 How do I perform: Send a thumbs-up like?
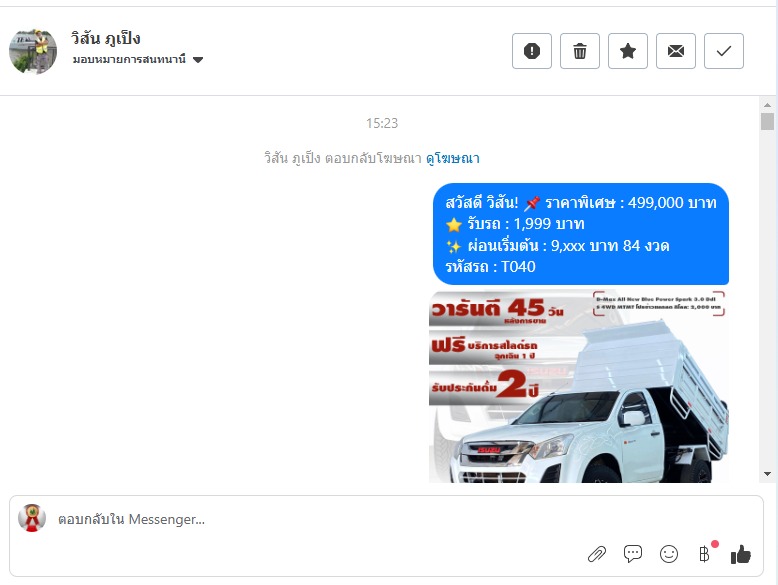740,554
